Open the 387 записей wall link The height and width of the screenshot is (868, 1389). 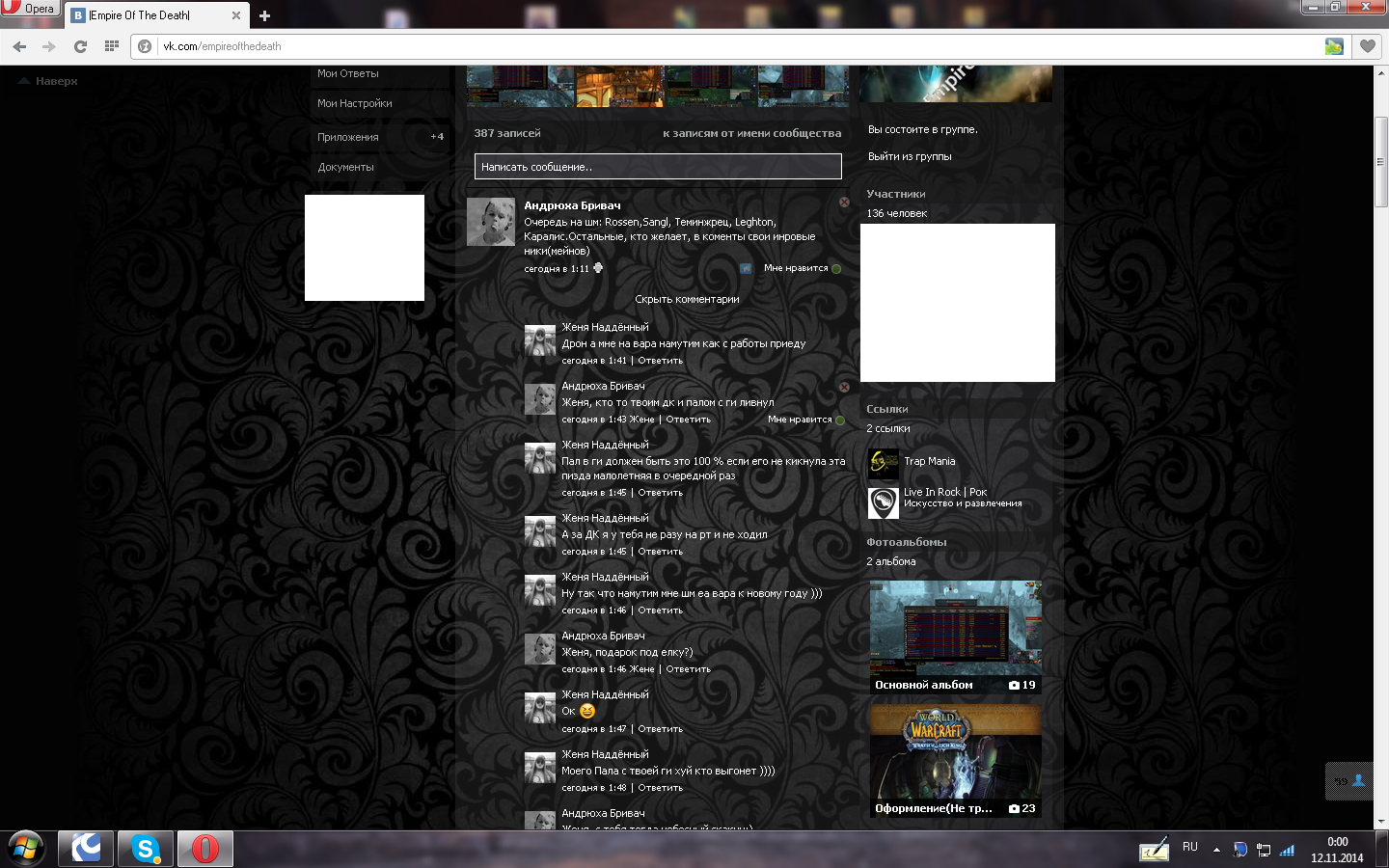coord(507,133)
